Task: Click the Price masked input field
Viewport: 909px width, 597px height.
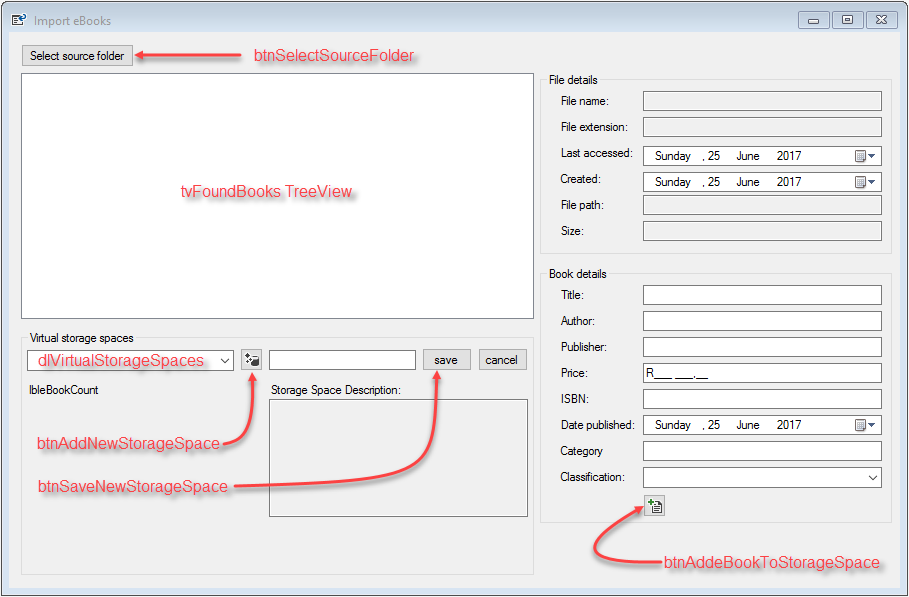Action: pyautogui.click(x=762, y=373)
